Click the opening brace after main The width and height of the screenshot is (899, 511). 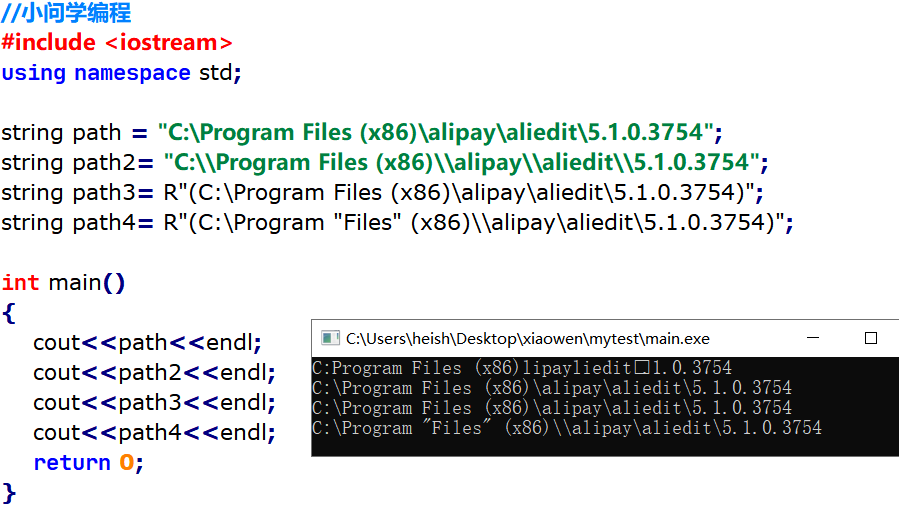(x=9, y=313)
